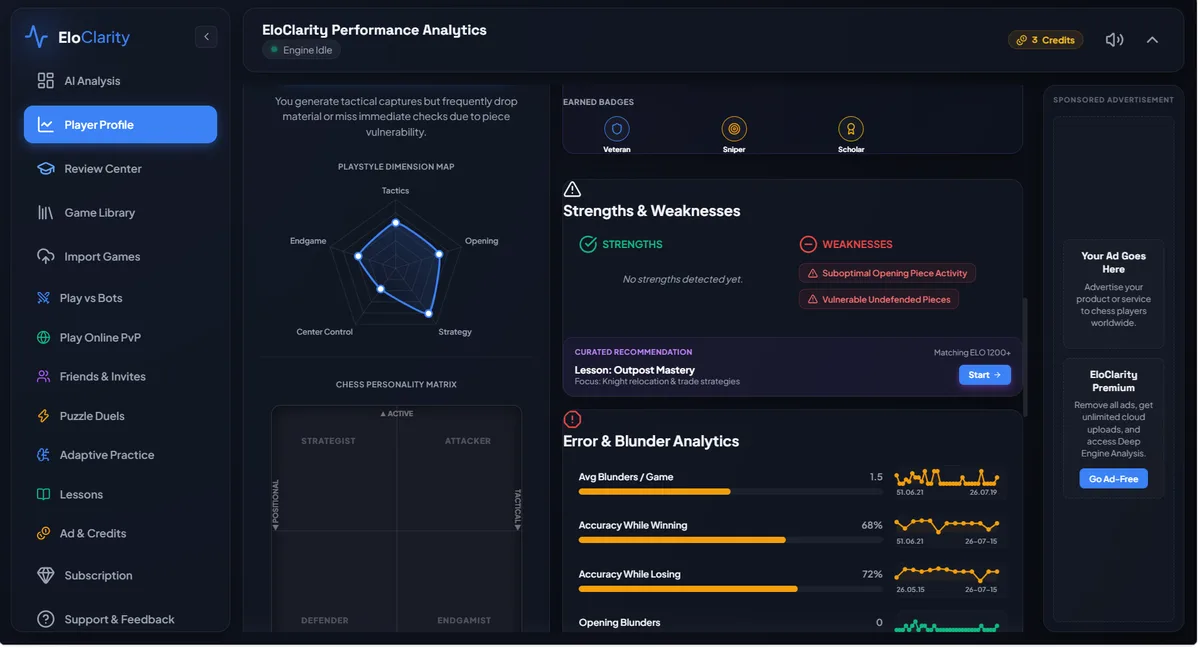The height and width of the screenshot is (648, 1200).
Task: Collapse the sidebar with the chevron button
Action: point(206,37)
